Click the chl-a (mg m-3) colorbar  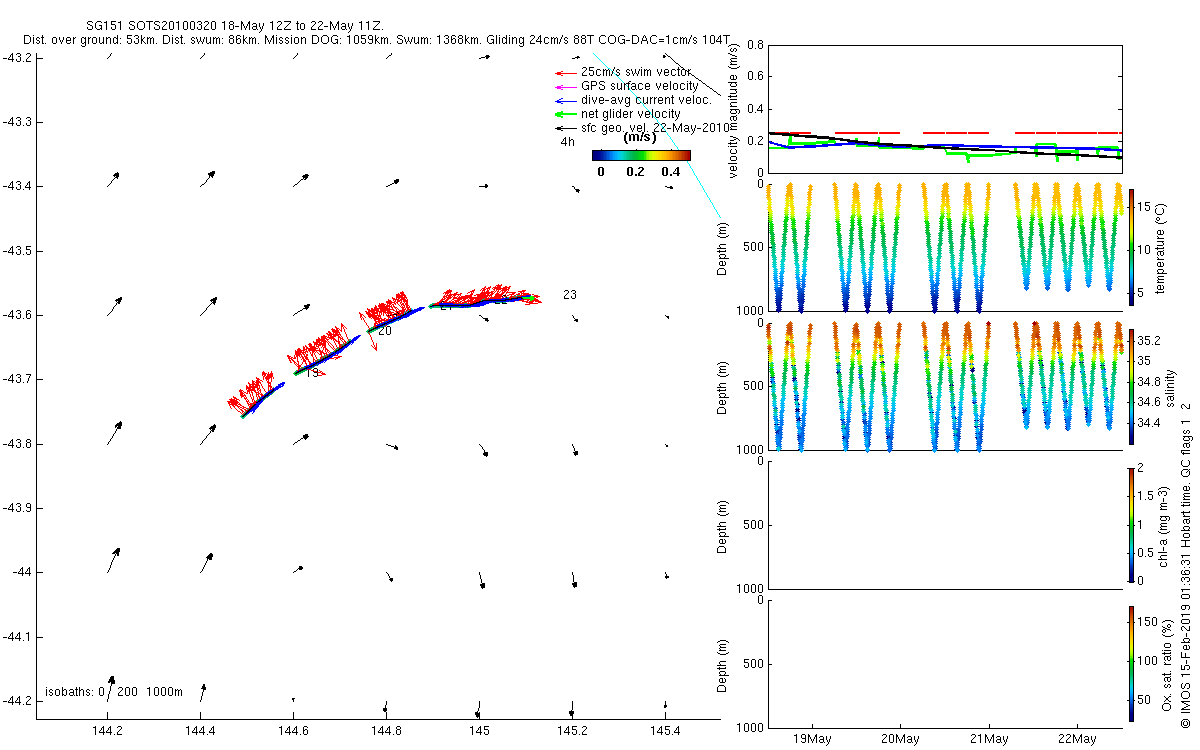click(x=1131, y=523)
